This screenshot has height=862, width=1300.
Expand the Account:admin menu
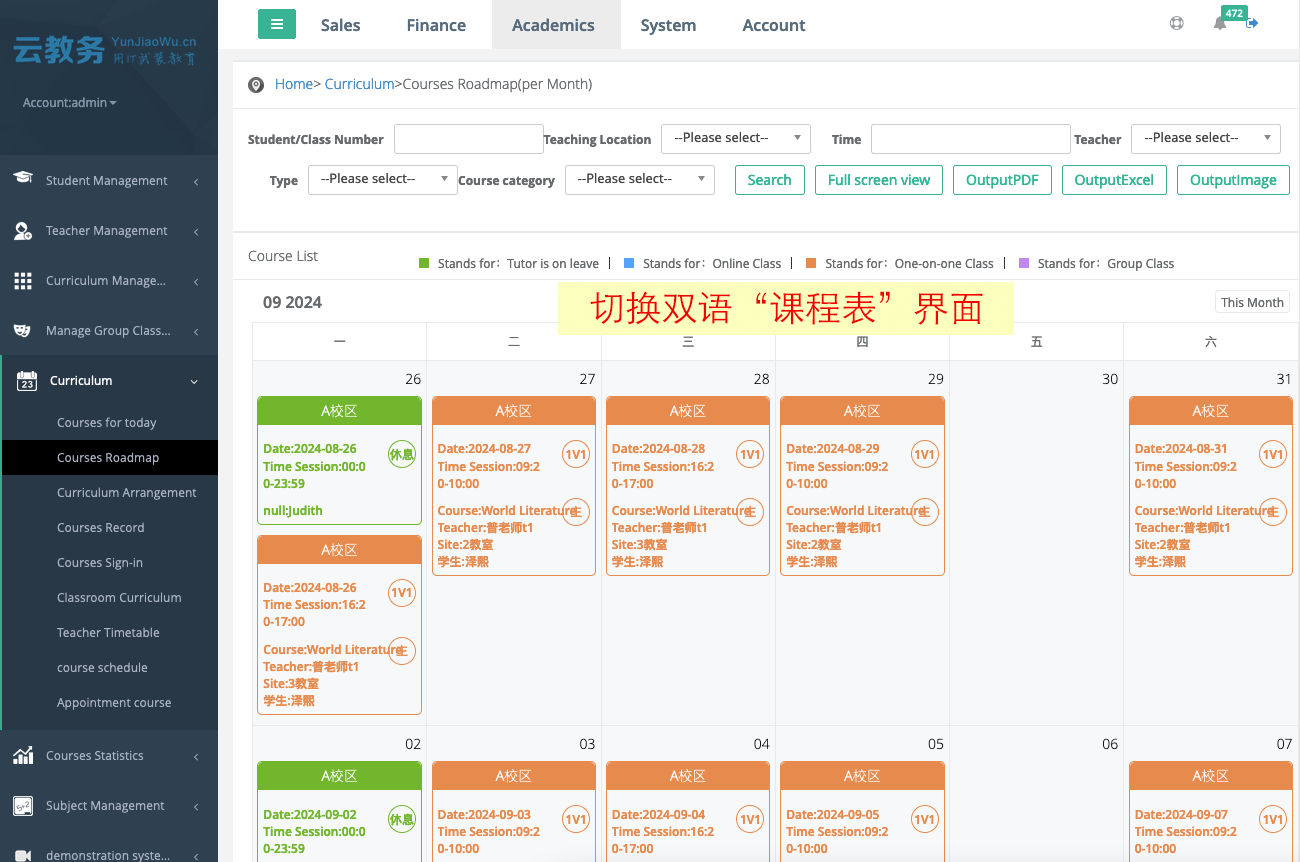70,103
